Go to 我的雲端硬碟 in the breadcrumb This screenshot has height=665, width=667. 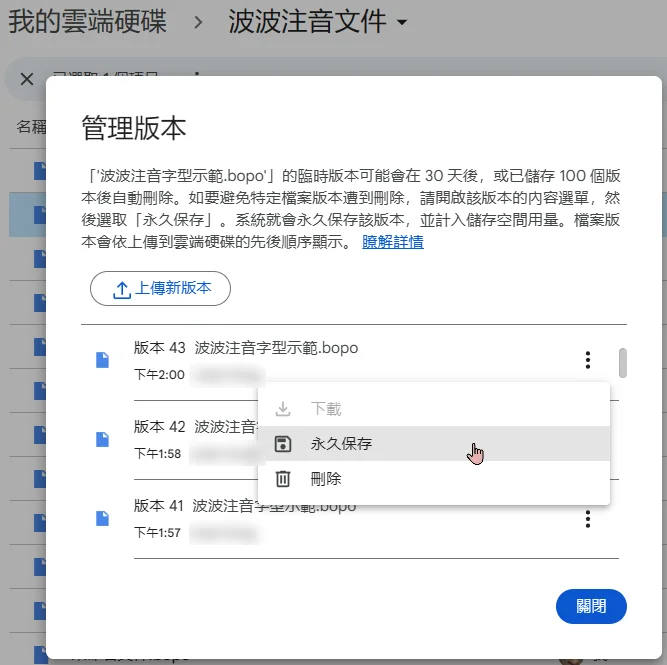coord(88,21)
